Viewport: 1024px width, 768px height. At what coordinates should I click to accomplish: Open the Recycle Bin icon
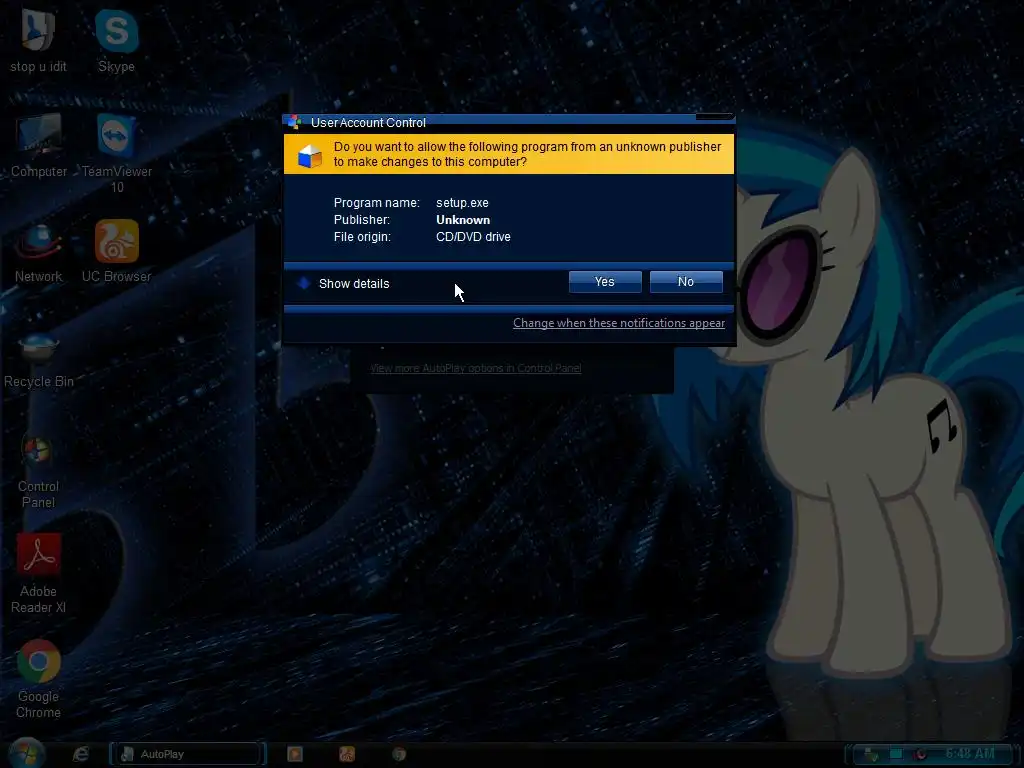pyautogui.click(x=39, y=360)
